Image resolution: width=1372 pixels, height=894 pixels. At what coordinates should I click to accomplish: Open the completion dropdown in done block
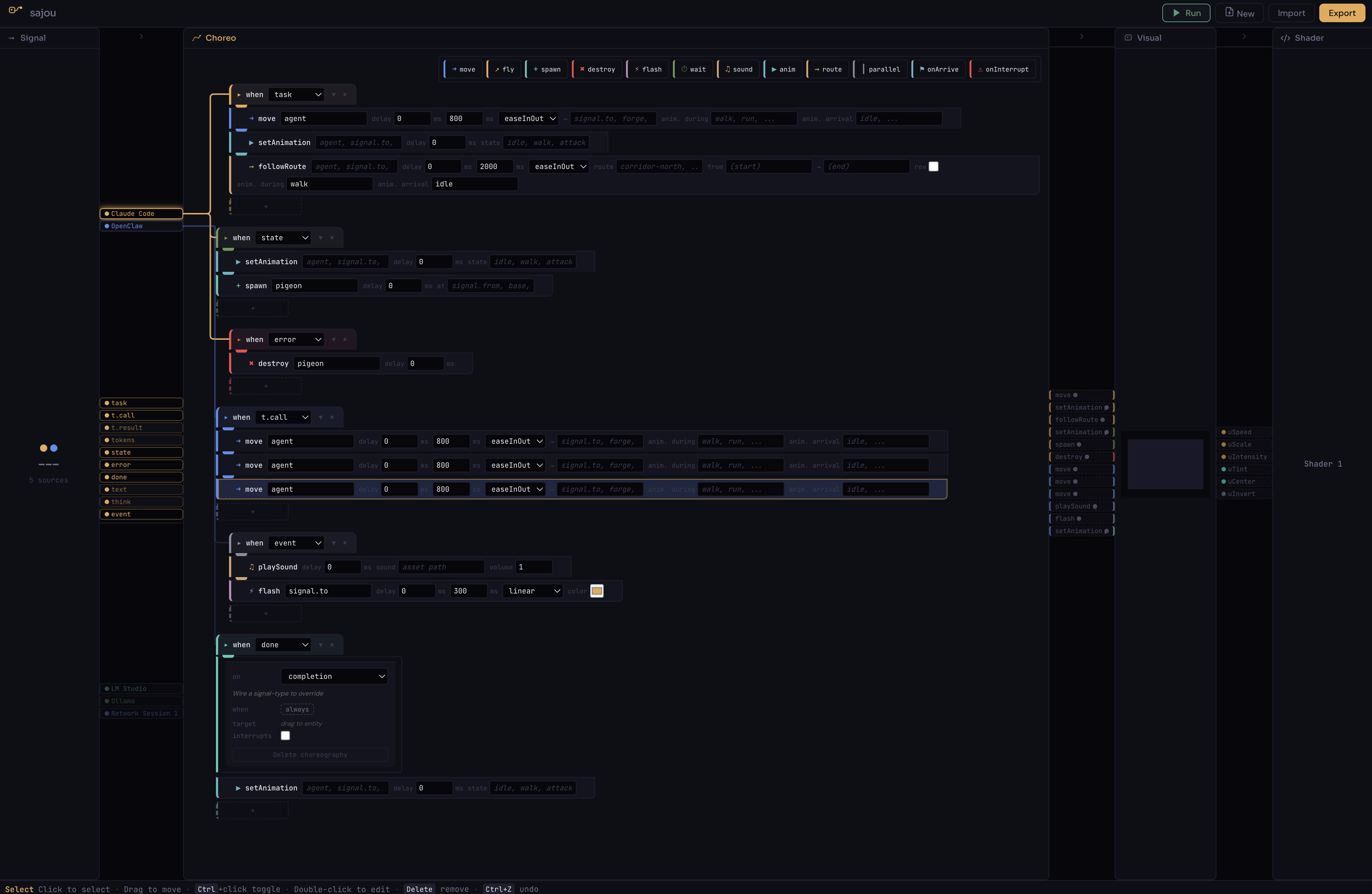pos(334,676)
